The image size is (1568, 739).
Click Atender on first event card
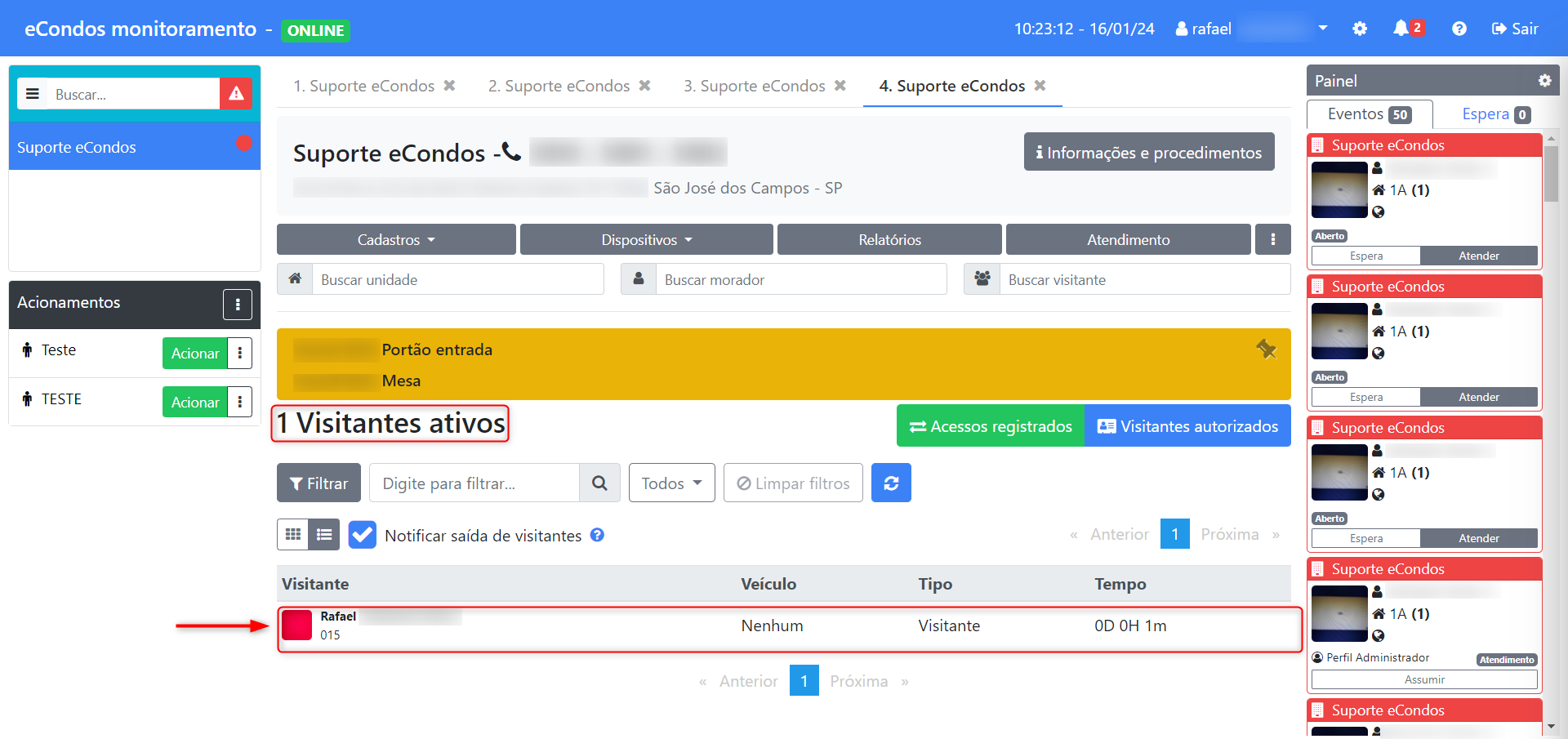pyautogui.click(x=1479, y=256)
